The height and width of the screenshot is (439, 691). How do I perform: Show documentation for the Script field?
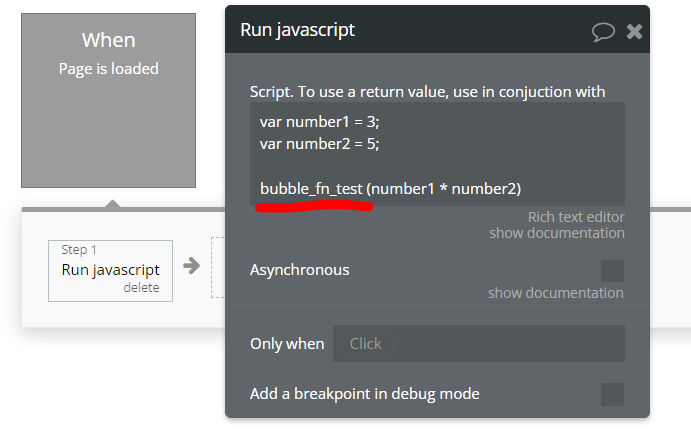point(557,233)
